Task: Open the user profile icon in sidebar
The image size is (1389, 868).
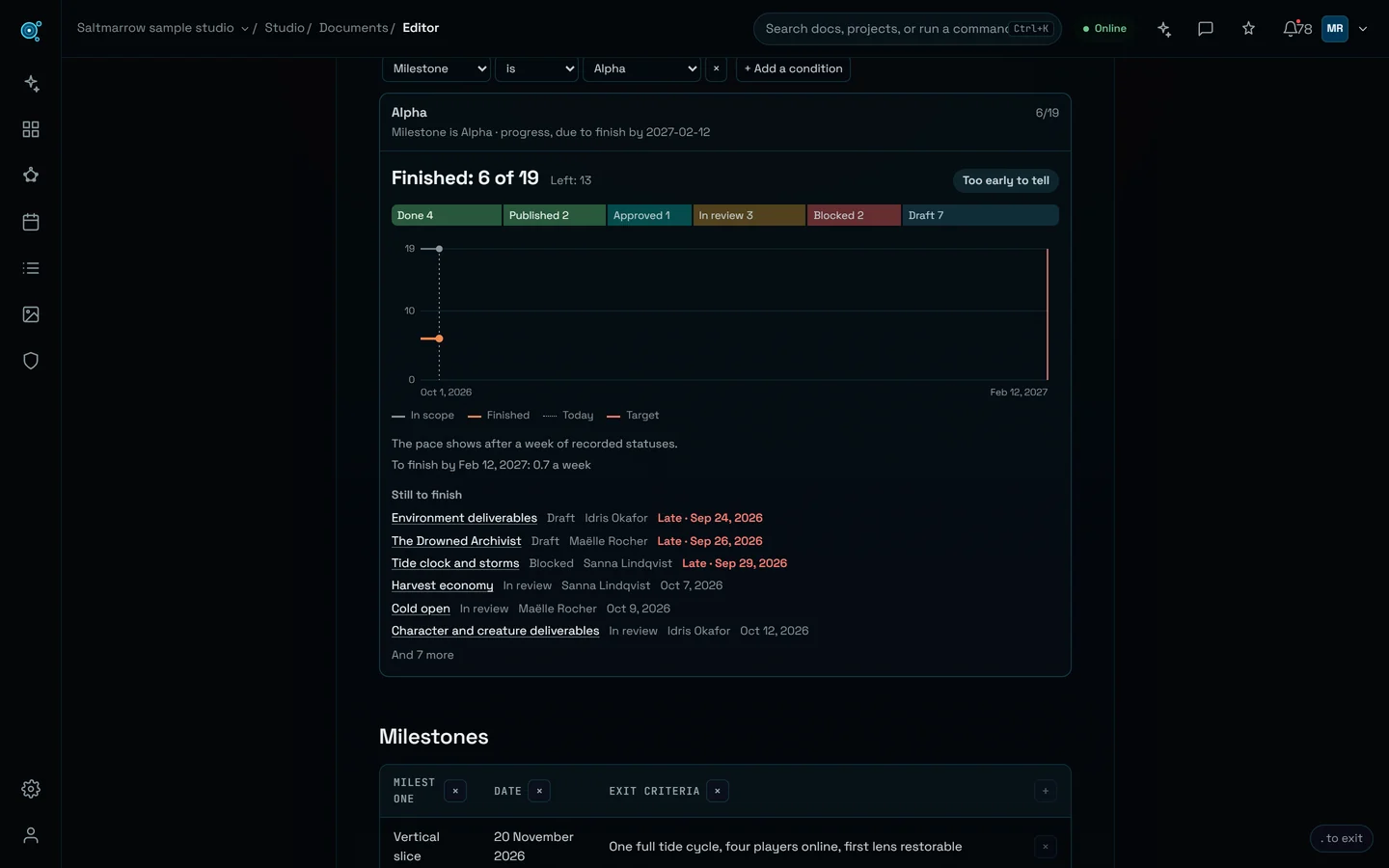Action: pos(31,835)
